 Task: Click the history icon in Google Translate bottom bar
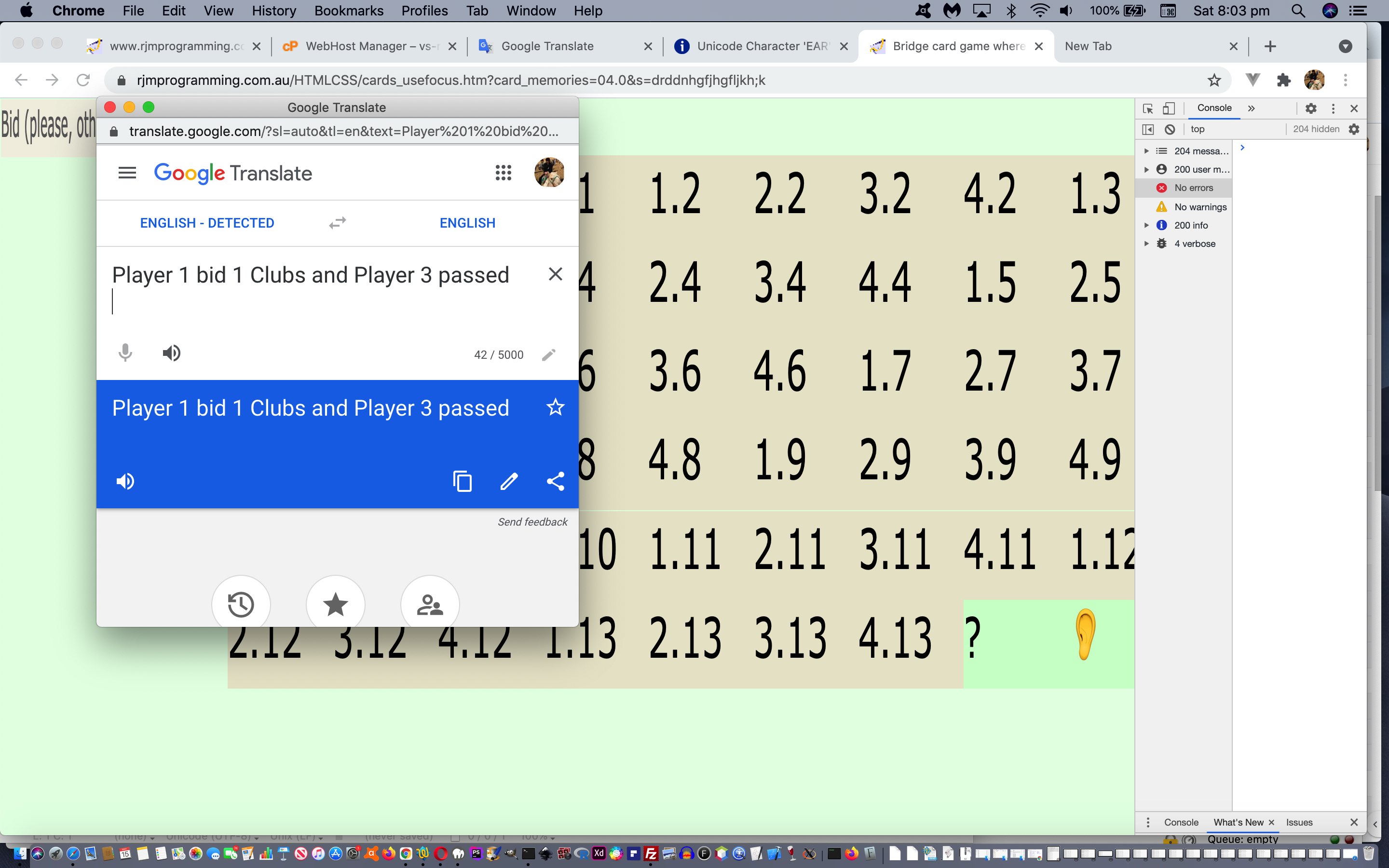[241, 604]
